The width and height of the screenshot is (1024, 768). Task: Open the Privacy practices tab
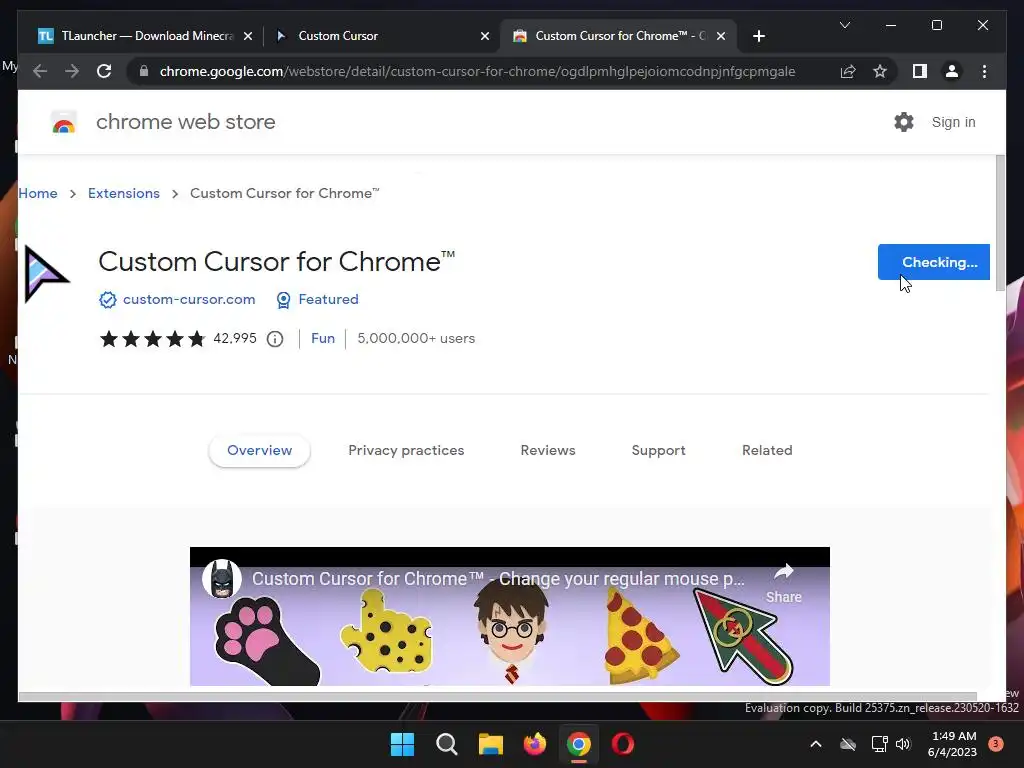point(406,451)
